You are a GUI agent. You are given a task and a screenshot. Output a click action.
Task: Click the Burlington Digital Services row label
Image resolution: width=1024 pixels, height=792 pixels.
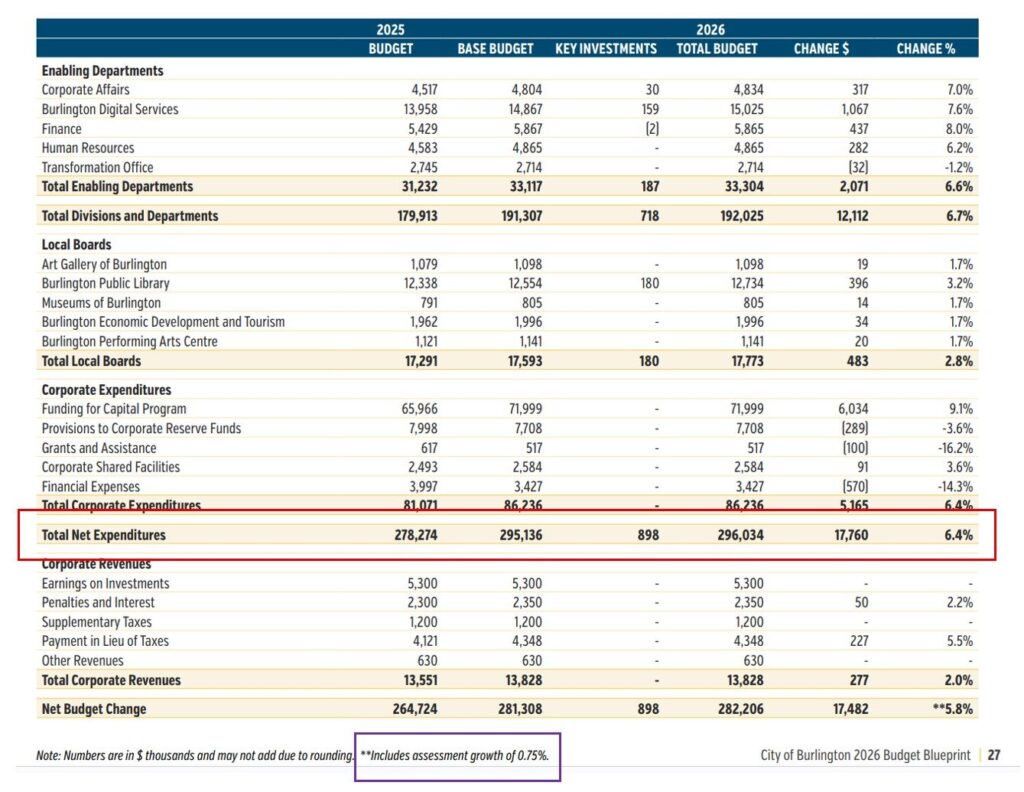(110, 109)
